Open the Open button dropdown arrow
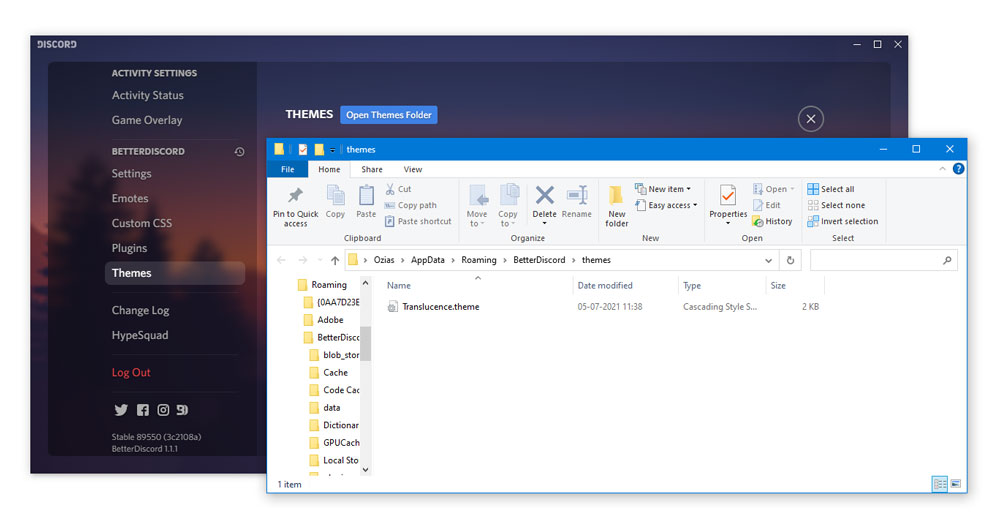 [792, 189]
